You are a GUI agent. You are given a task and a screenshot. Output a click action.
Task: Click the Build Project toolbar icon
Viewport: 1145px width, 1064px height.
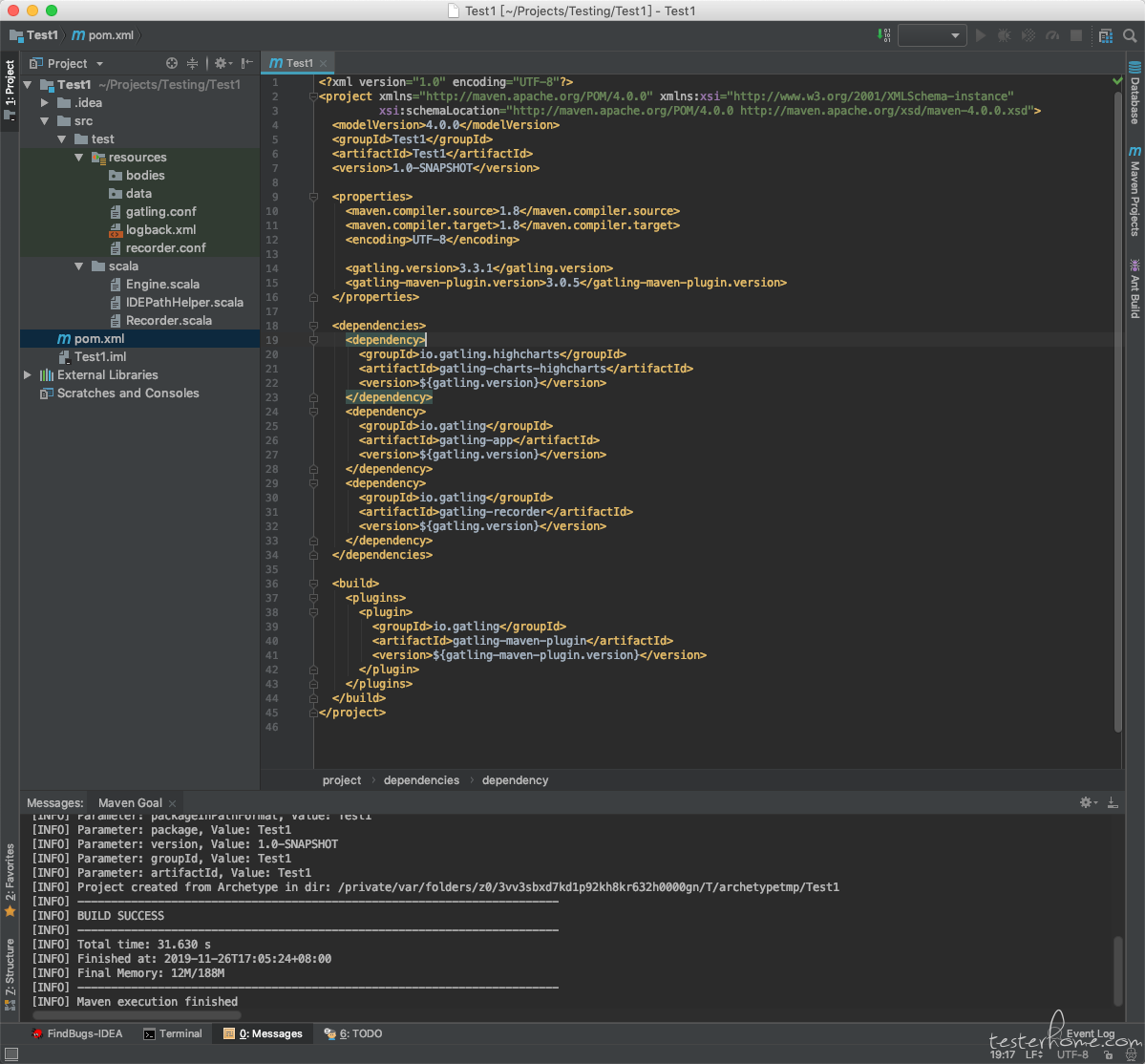tap(883, 35)
